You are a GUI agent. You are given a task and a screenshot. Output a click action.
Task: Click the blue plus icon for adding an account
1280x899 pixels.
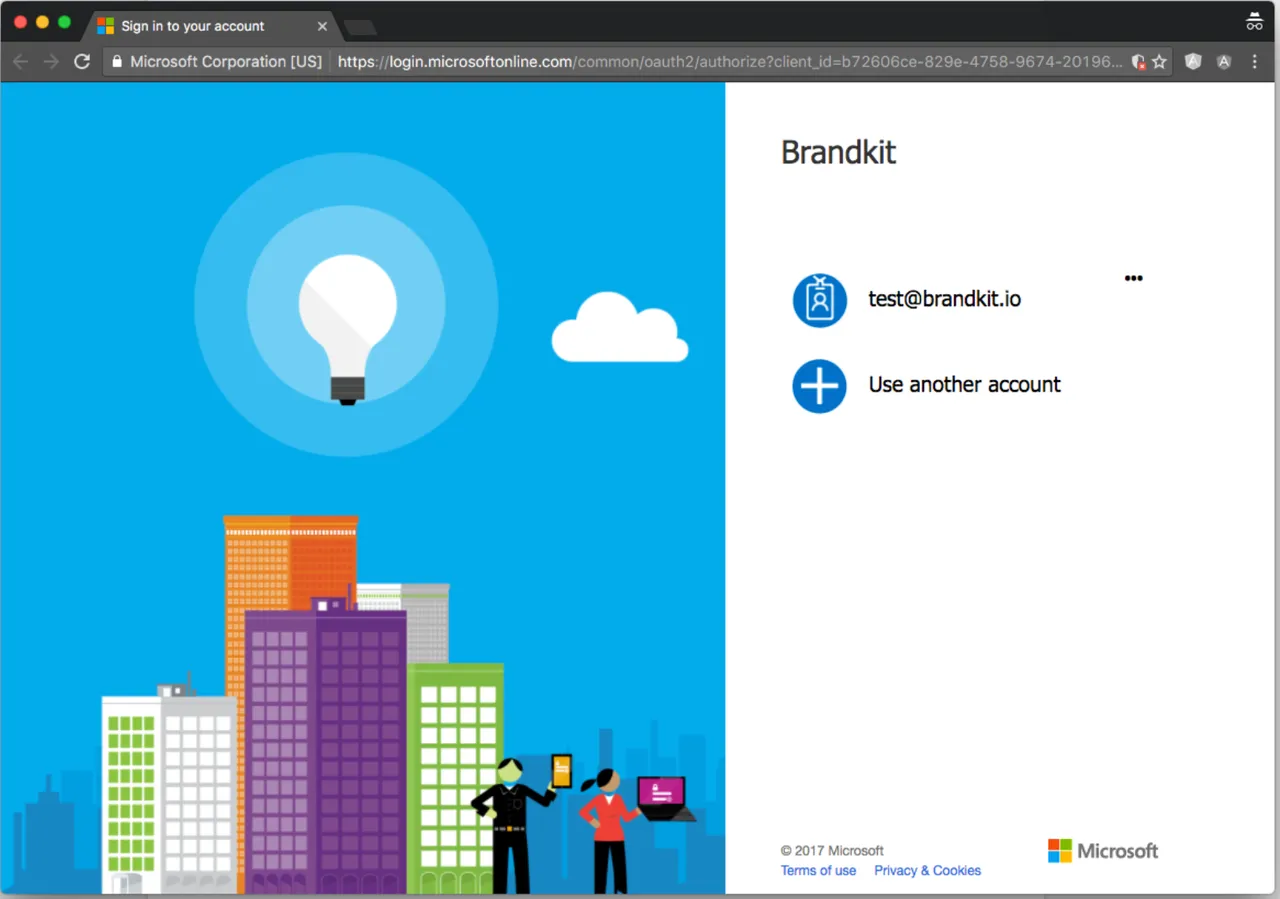tap(820, 386)
